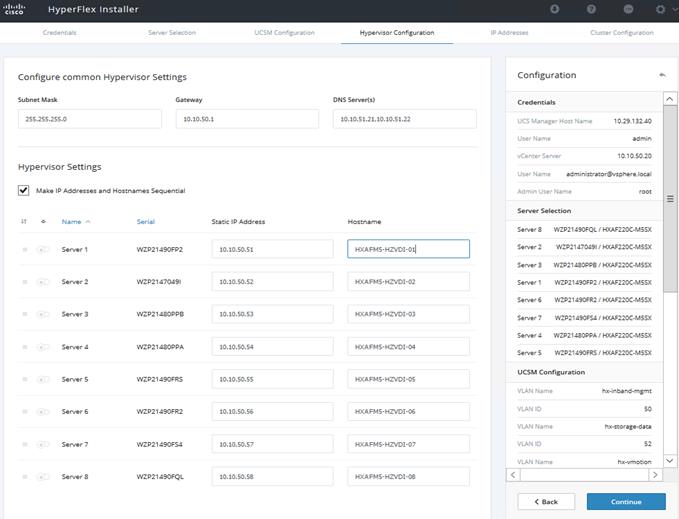This screenshot has height=519, width=679.
Task: Sort the table by Serial column
Action: pos(146,222)
